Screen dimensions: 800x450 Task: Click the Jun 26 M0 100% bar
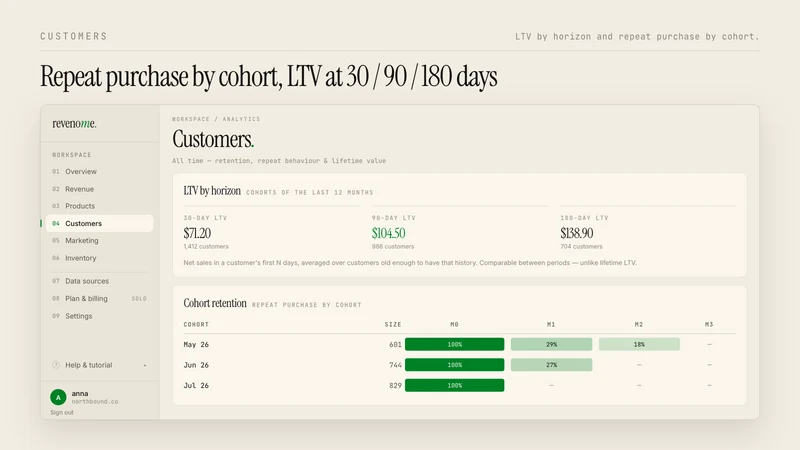[x=455, y=365]
